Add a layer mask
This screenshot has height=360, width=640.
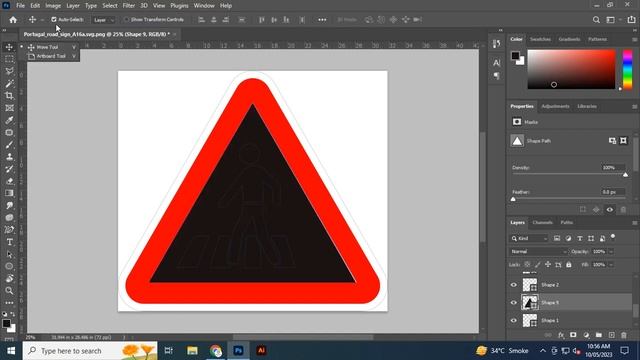pyautogui.click(x=573, y=335)
